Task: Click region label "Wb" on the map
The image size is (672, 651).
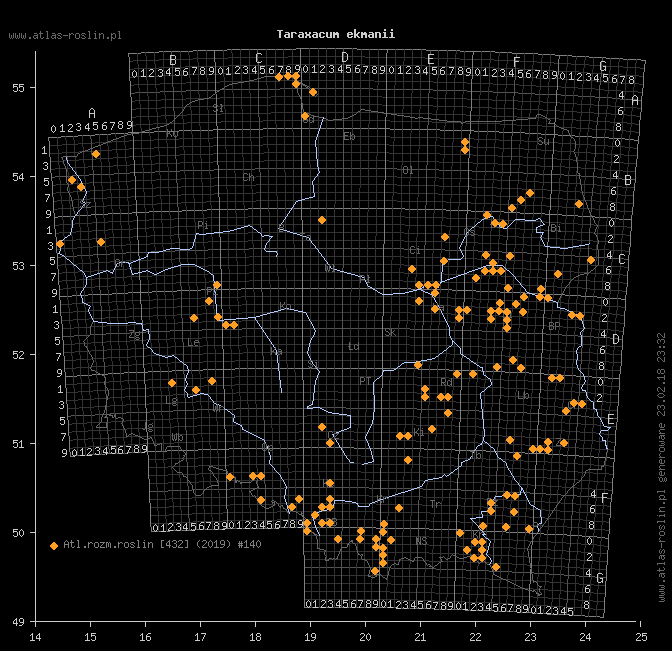Action: (x=177, y=437)
